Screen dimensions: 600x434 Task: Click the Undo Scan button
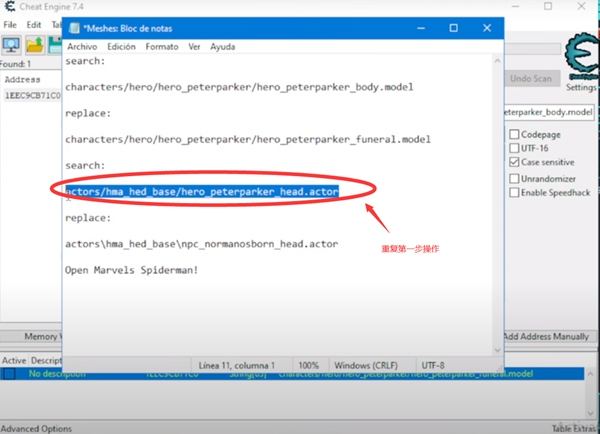coord(531,79)
